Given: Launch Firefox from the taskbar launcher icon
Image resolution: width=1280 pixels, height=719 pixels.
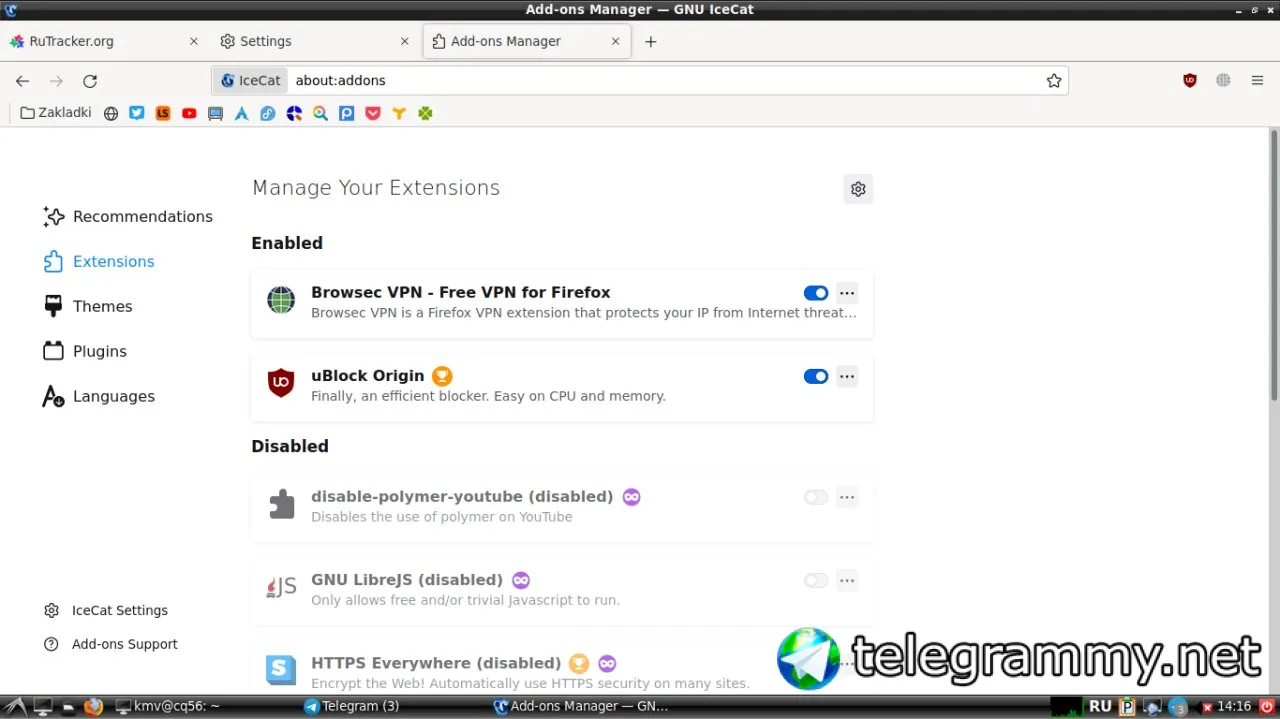Looking at the screenshot, I should pyautogui.click(x=93, y=706).
